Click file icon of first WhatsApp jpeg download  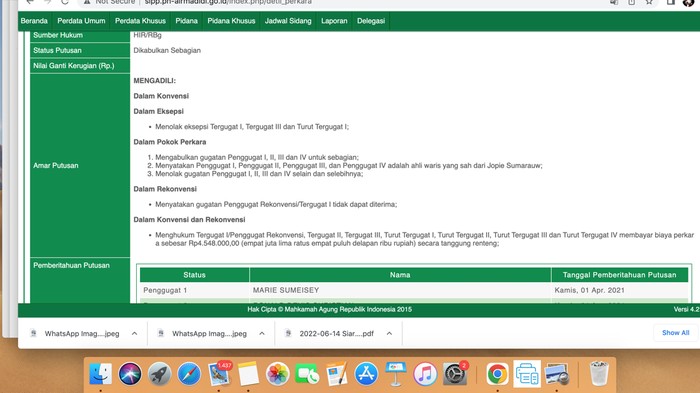[33, 333]
